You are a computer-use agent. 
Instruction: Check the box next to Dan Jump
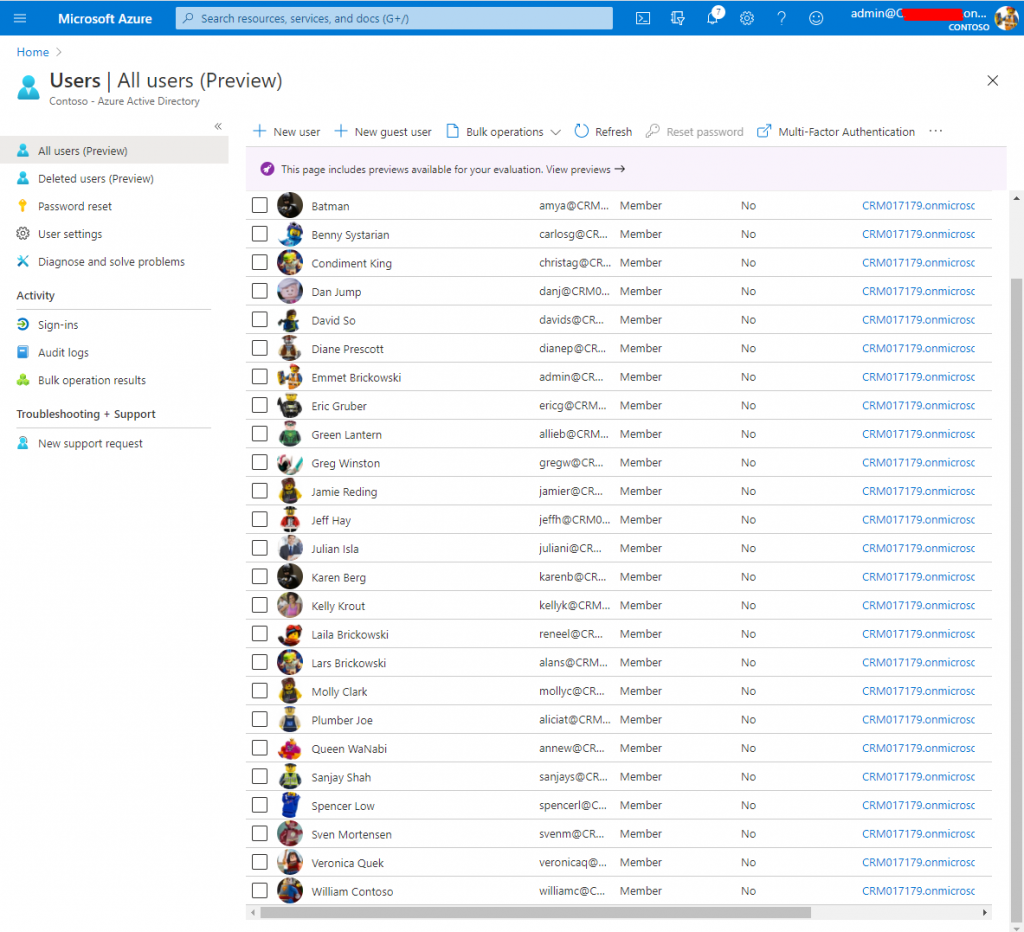pos(260,291)
